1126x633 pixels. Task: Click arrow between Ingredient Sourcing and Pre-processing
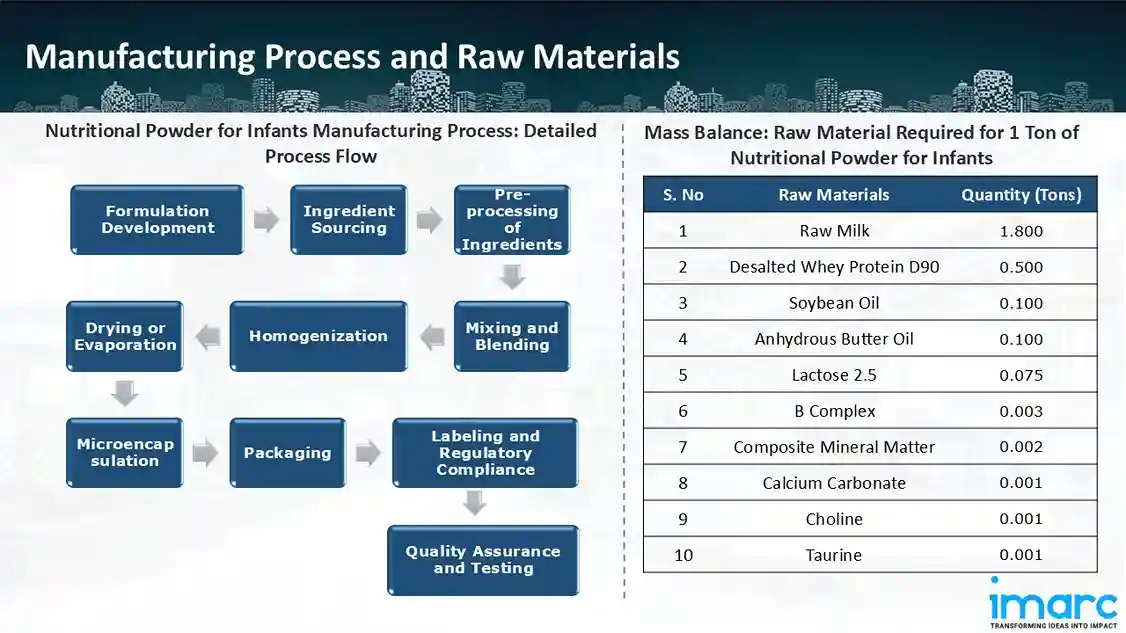[x=429, y=220]
